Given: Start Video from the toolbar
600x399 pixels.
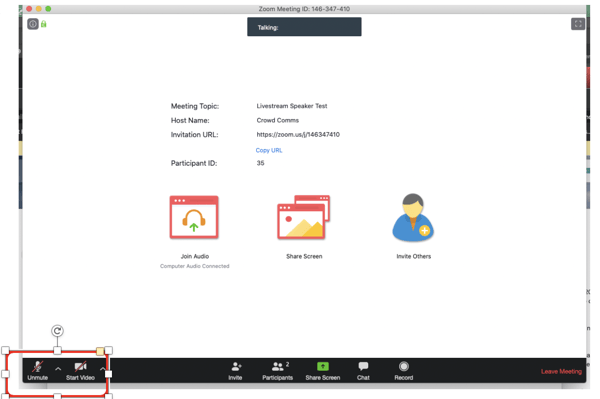Looking at the screenshot, I should tap(80, 371).
